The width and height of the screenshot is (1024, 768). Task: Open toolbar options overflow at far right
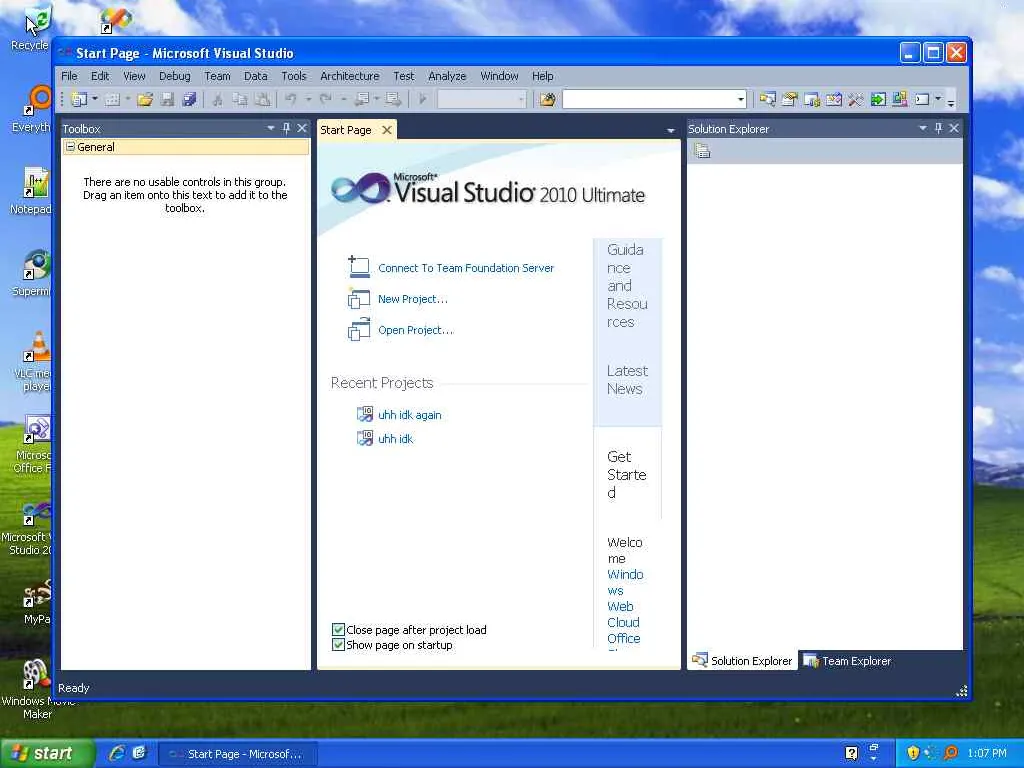[951, 102]
